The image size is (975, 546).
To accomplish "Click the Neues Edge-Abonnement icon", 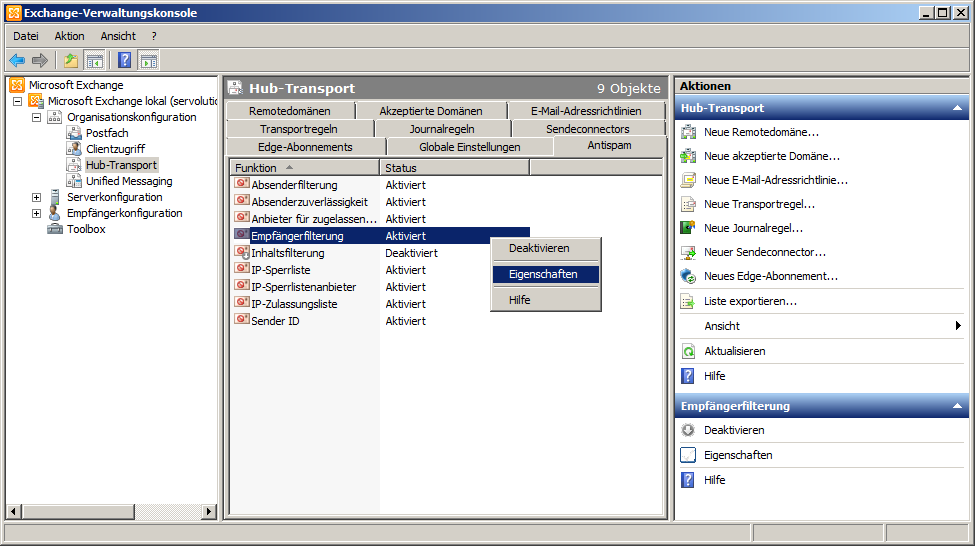I will click(x=688, y=276).
